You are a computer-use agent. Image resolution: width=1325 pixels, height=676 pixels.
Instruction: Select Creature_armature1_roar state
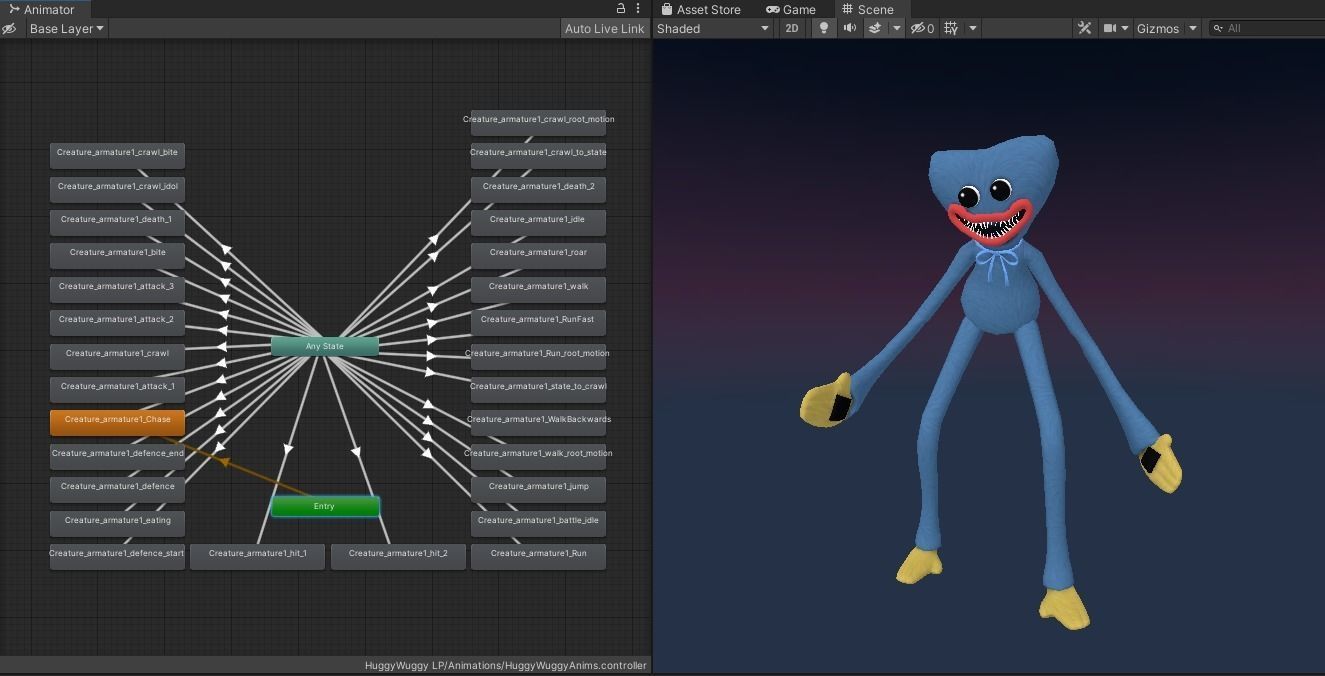point(538,254)
